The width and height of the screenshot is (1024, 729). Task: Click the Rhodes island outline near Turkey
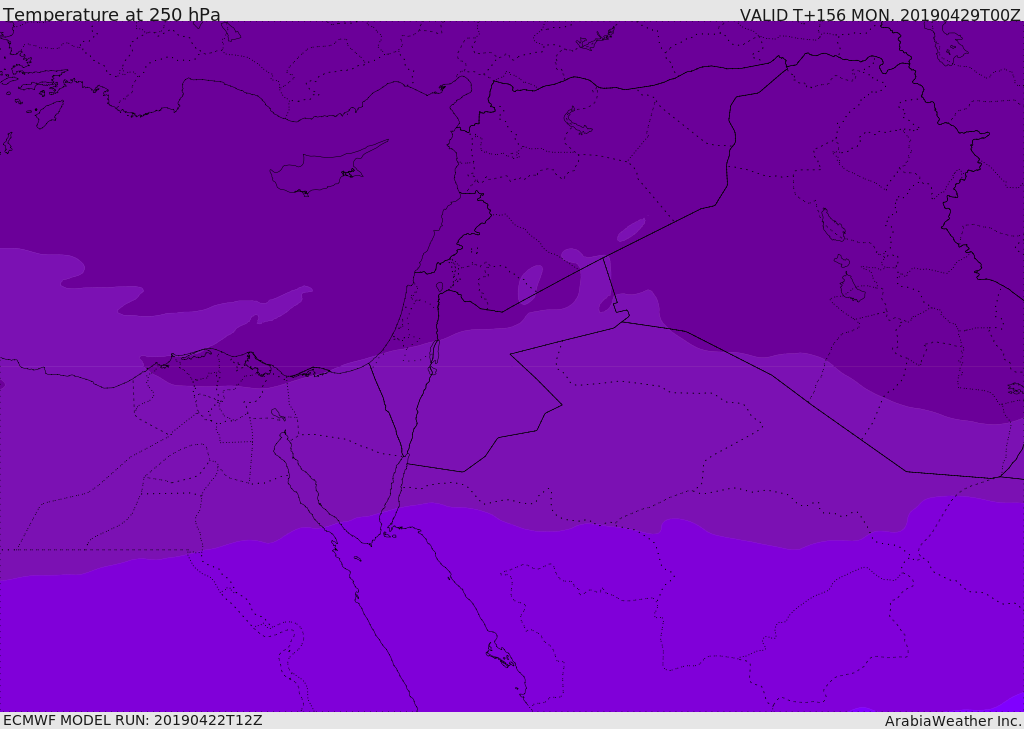tap(49, 114)
